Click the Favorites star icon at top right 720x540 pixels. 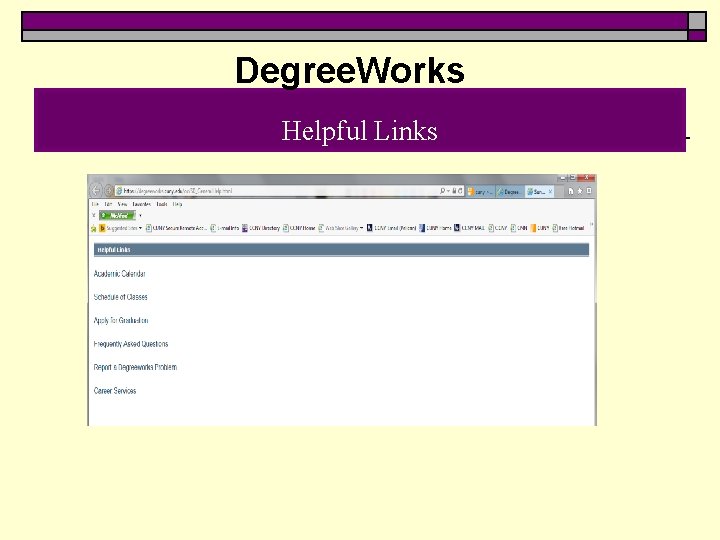(580, 191)
